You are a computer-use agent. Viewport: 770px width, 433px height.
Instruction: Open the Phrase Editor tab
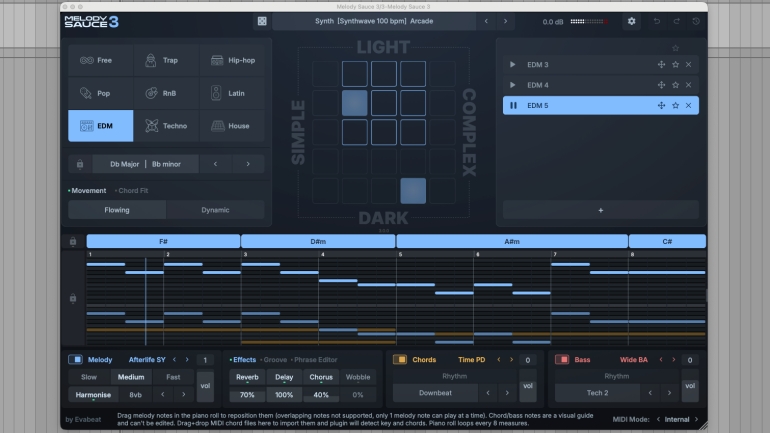(x=315, y=359)
